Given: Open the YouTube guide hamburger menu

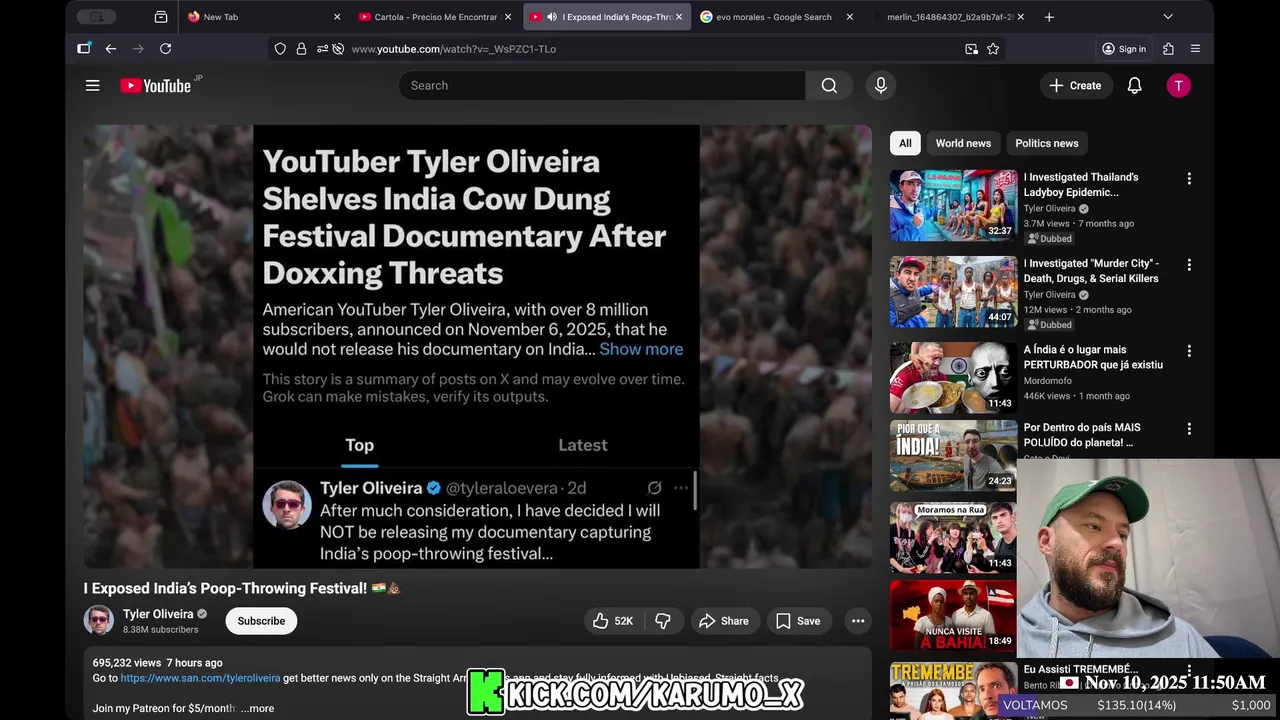Looking at the screenshot, I should [x=92, y=86].
